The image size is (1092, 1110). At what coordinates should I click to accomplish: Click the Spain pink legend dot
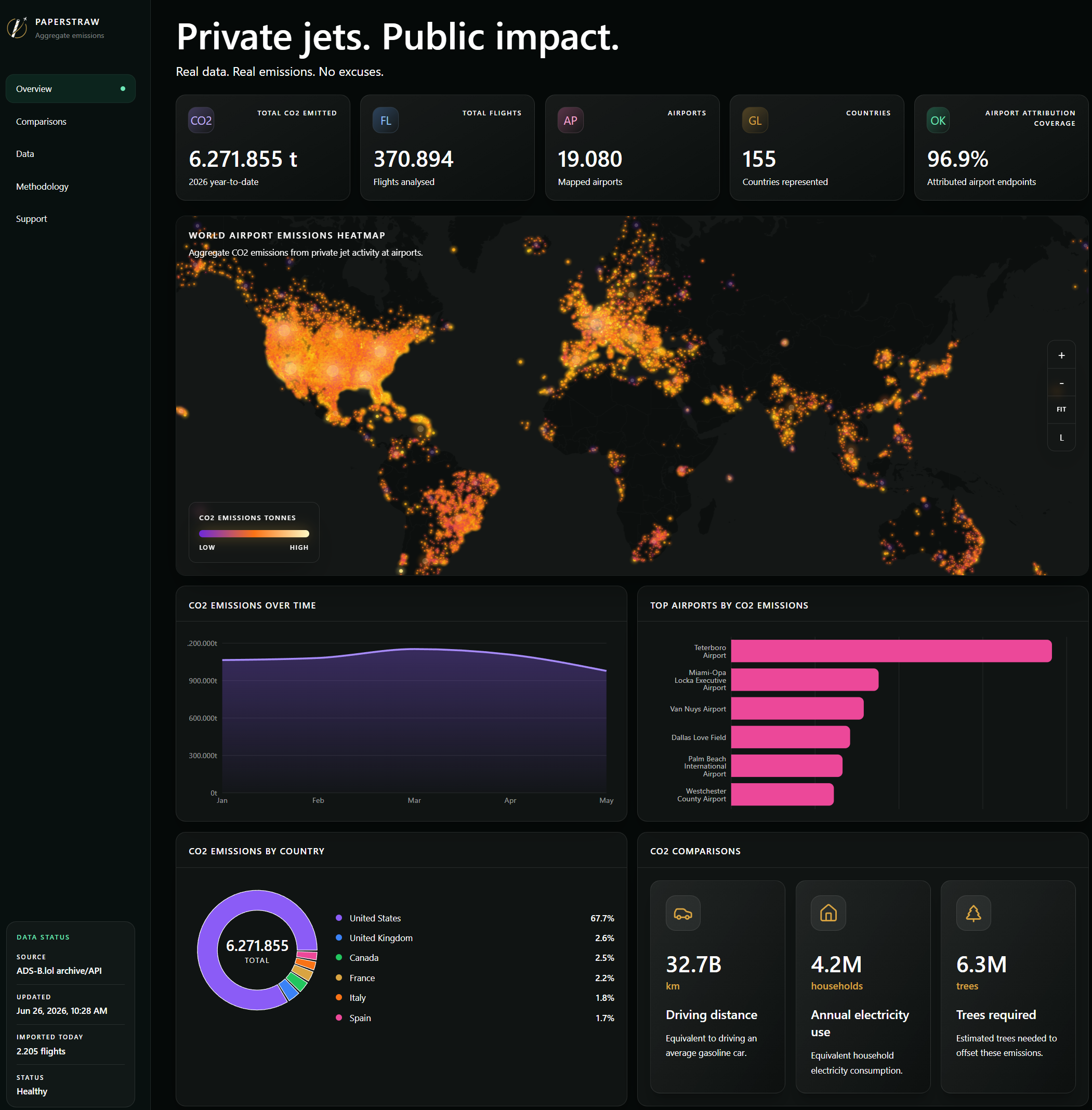[x=339, y=1017]
